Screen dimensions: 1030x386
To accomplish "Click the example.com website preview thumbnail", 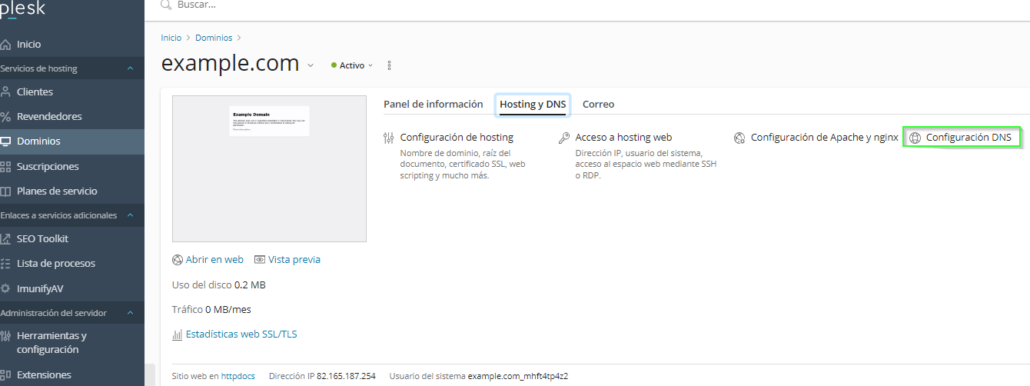I will pos(269,169).
